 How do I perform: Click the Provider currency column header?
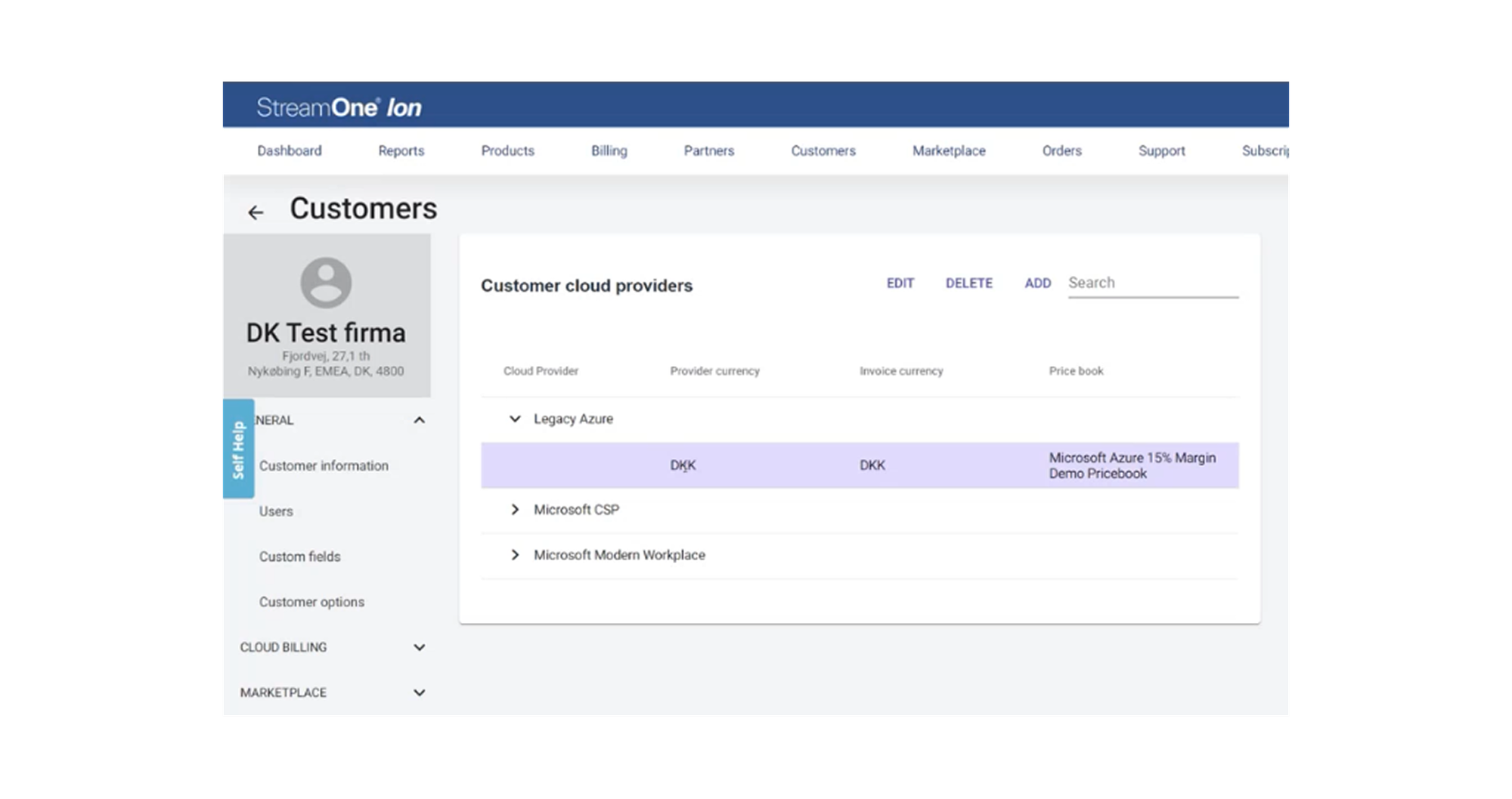pyautogui.click(x=714, y=370)
